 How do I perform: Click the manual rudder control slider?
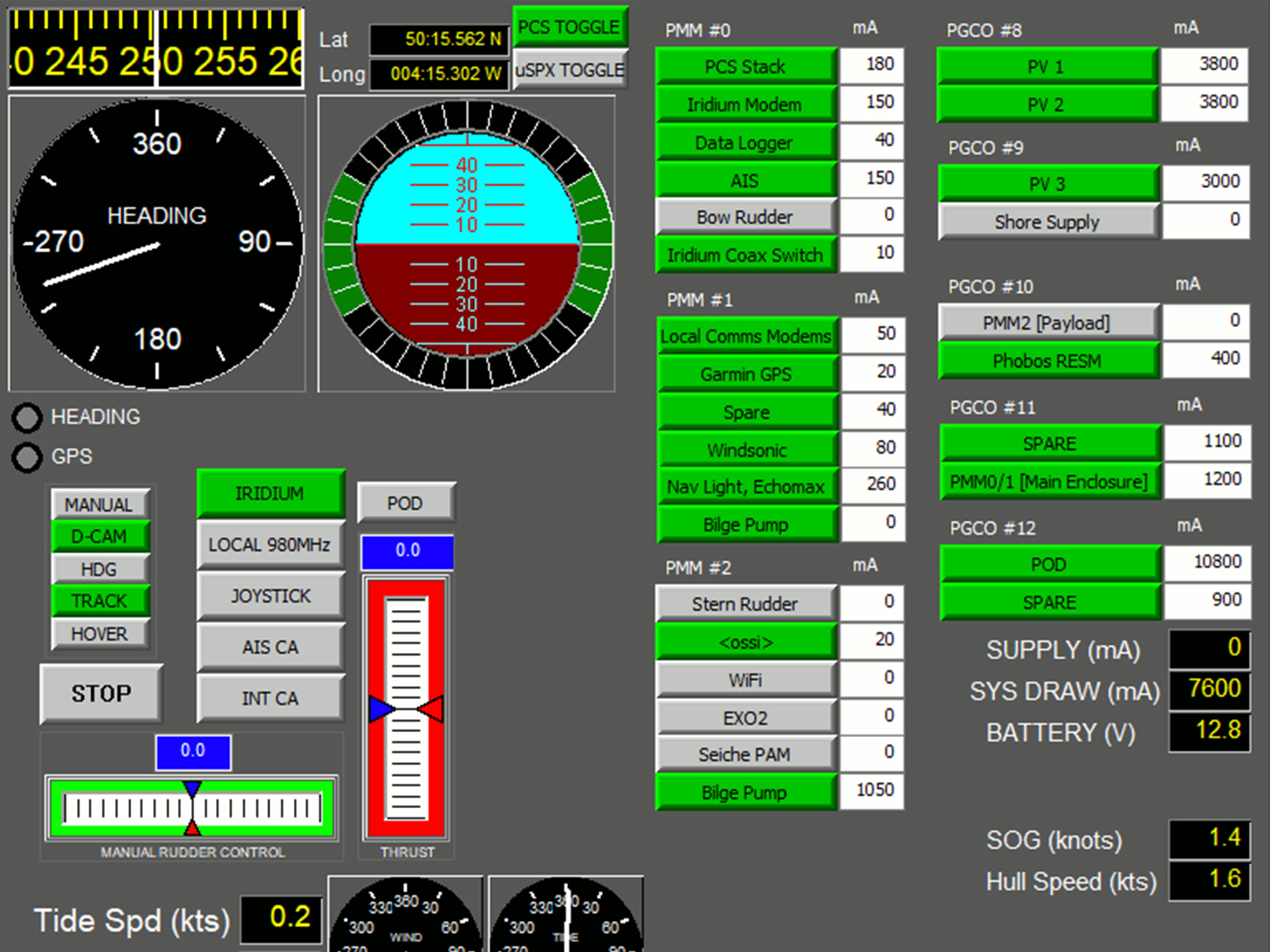point(192,808)
